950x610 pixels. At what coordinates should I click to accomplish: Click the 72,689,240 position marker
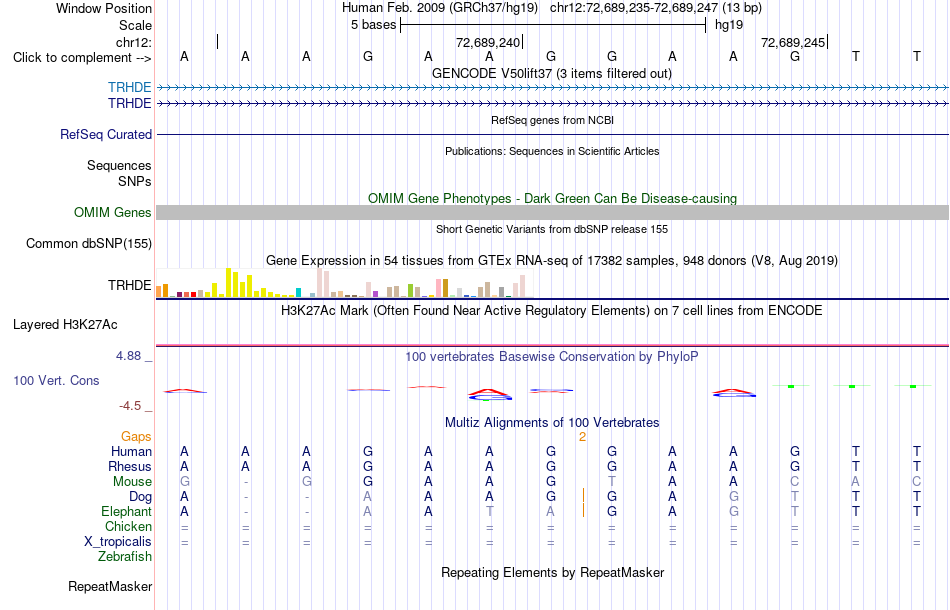(488, 42)
